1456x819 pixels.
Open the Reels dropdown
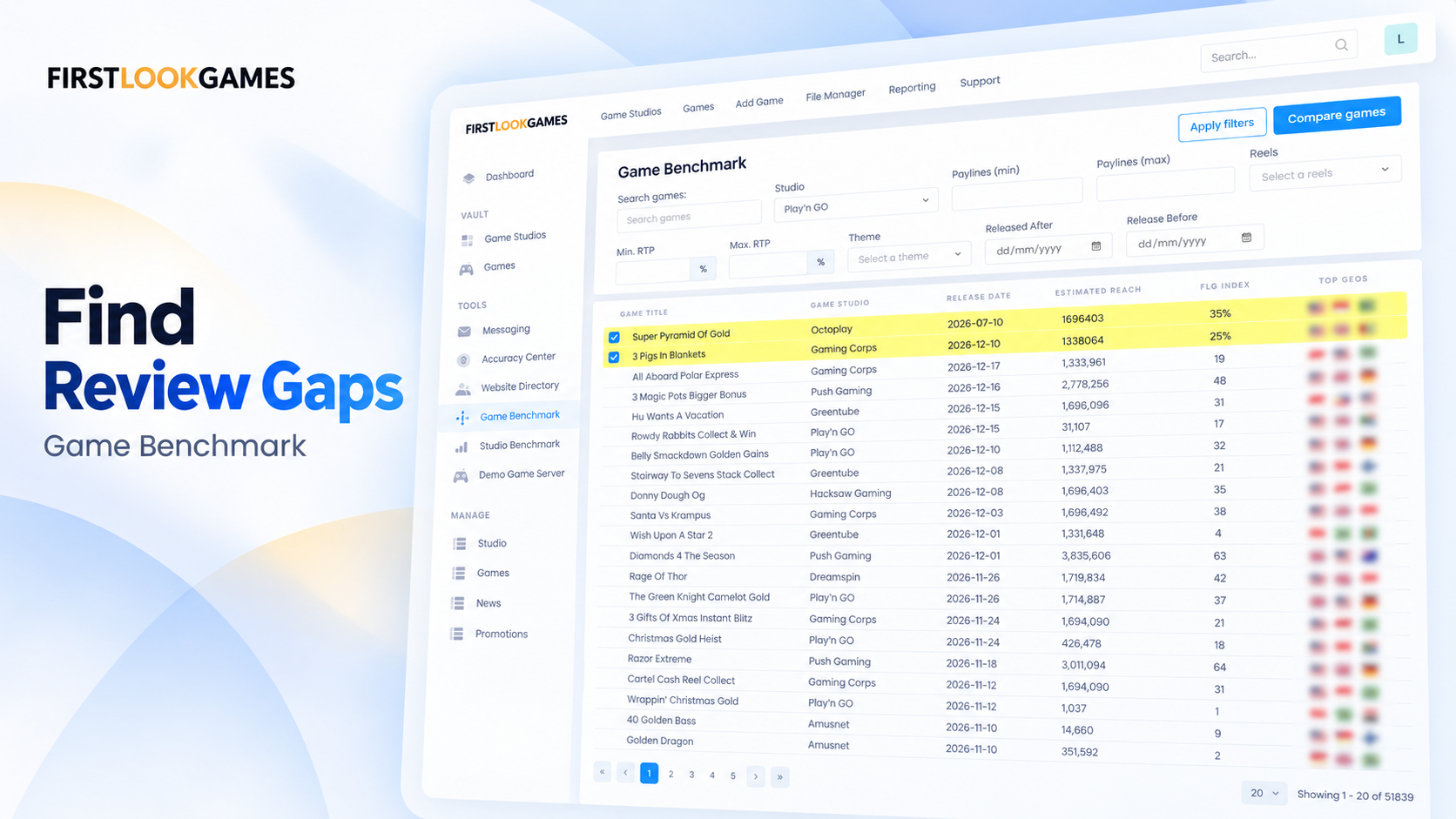click(1325, 173)
